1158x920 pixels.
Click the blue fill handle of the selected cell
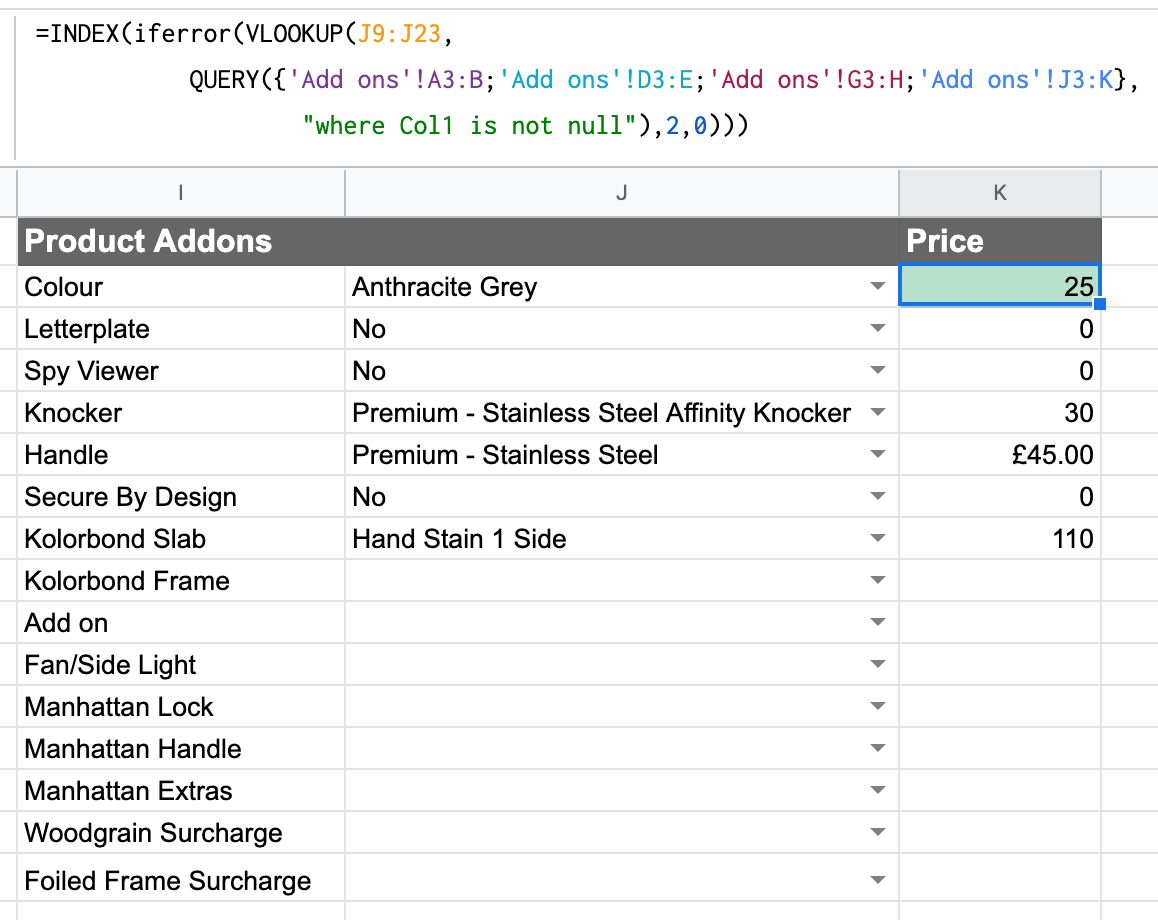tap(1099, 305)
